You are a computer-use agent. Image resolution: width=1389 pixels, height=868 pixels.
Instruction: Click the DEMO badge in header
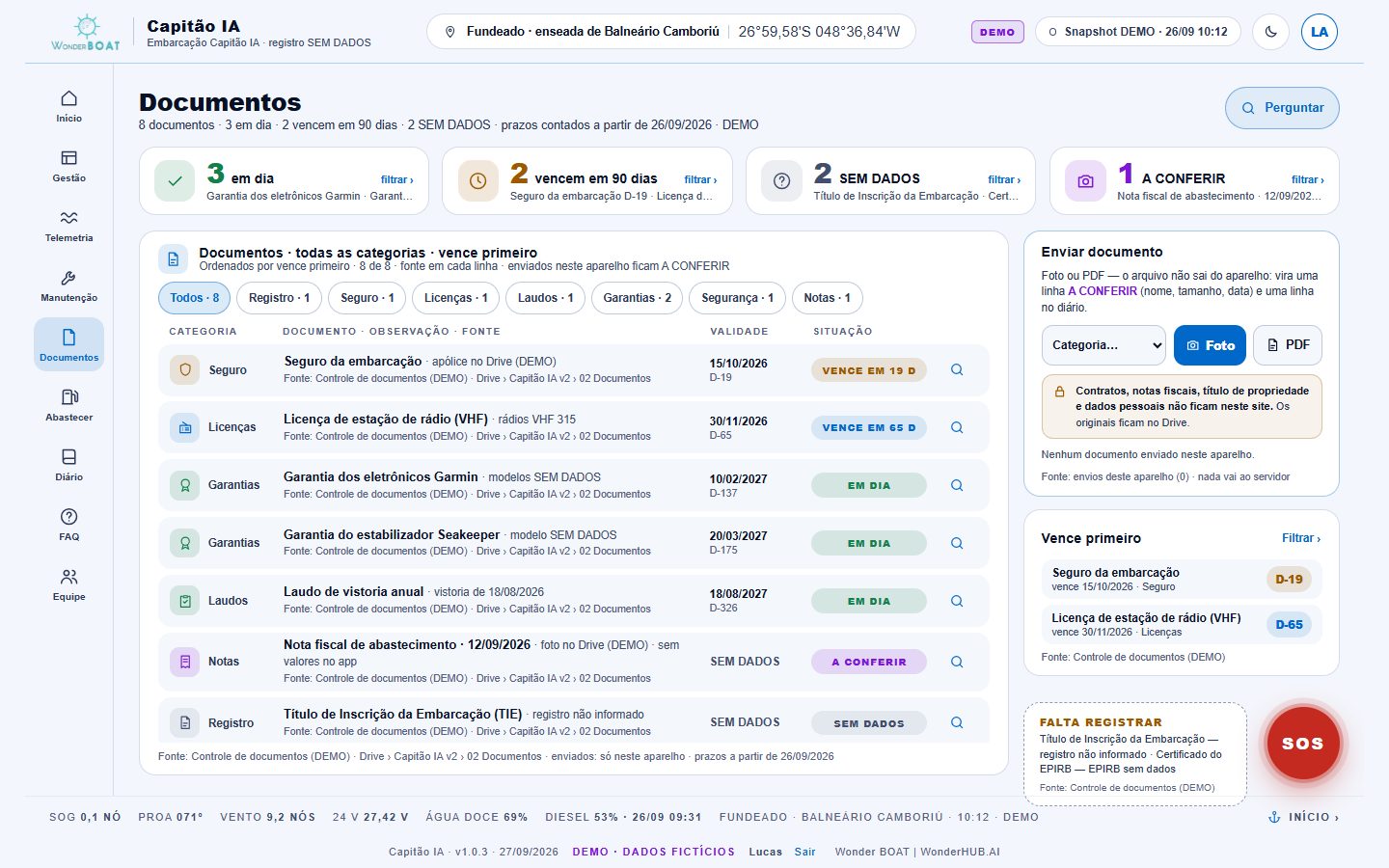[997, 32]
